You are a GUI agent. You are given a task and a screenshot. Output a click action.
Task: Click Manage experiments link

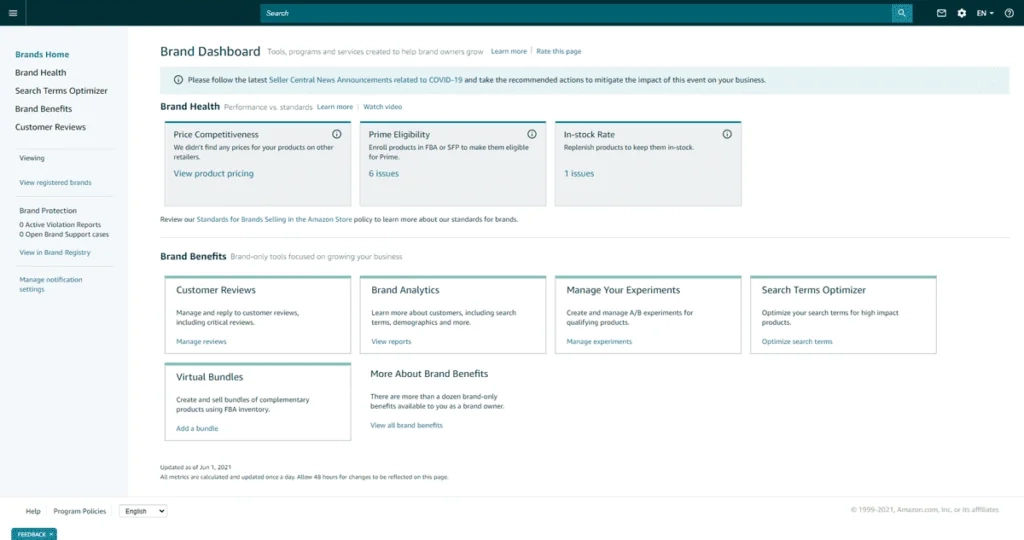coord(599,341)
